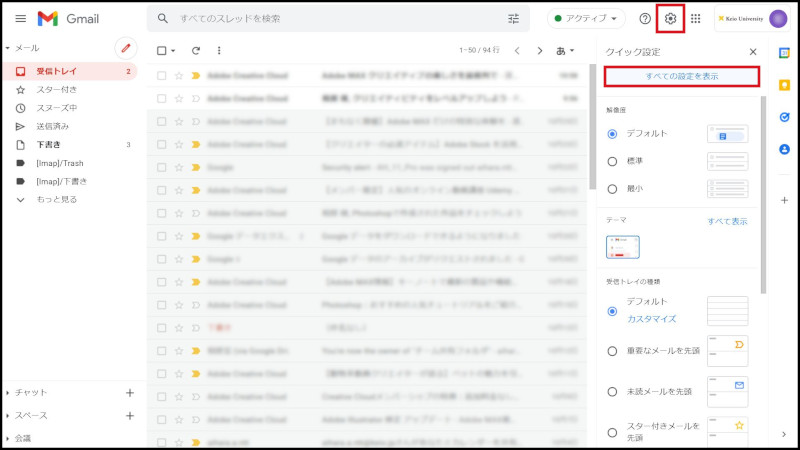The image size is (800, 450).
Task: Click すべての設定を表示 button
Action: 681,76
